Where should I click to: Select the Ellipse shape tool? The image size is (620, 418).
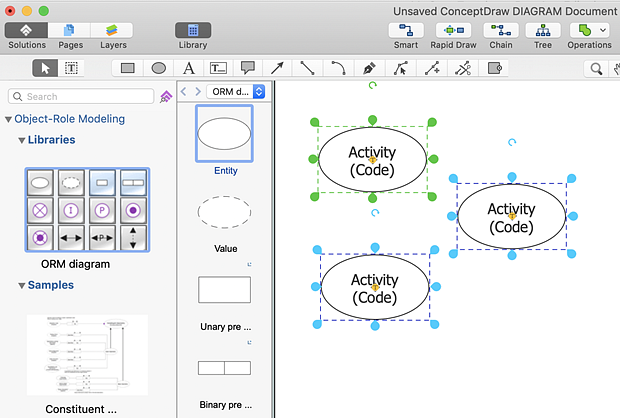[158, 68]
